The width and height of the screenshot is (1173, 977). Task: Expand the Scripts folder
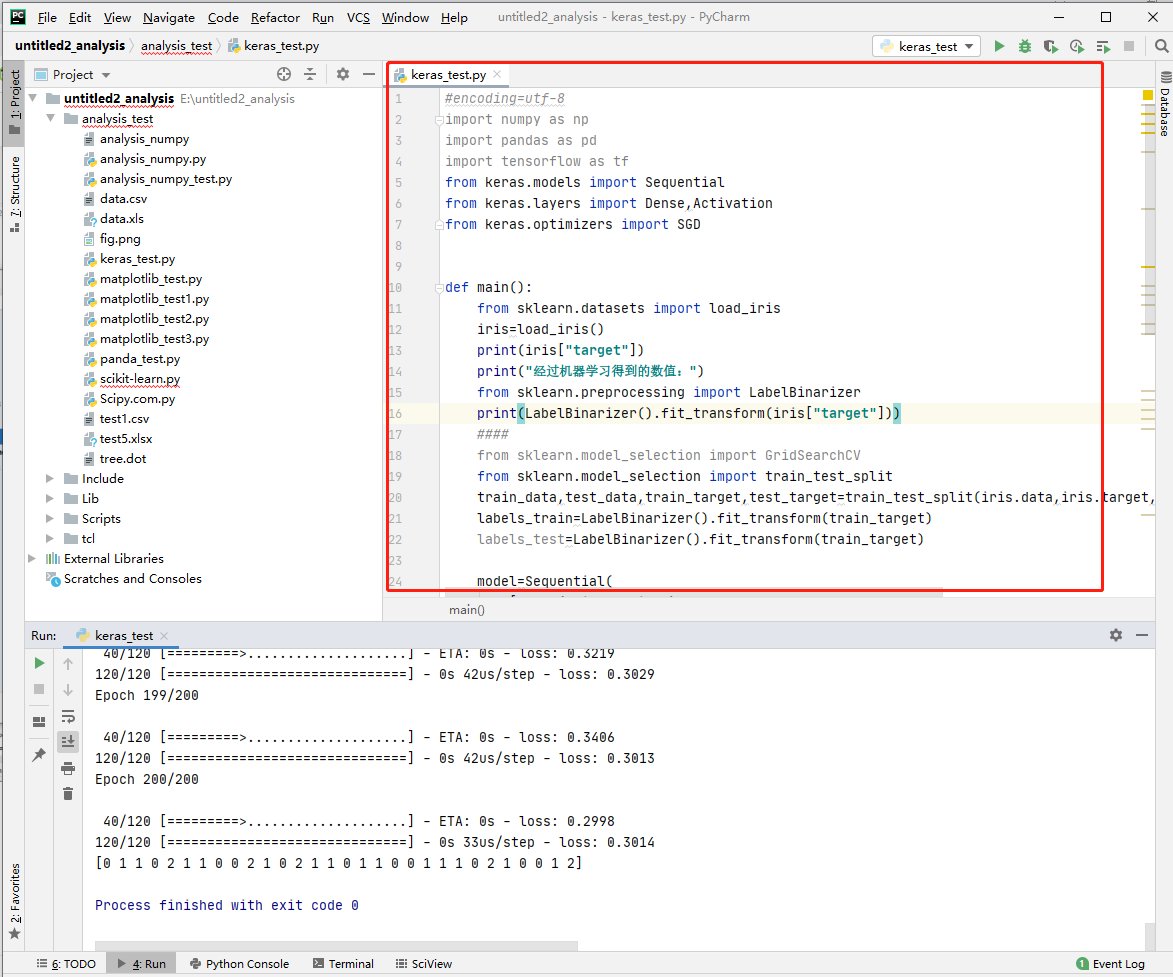(x=50, y=518)
